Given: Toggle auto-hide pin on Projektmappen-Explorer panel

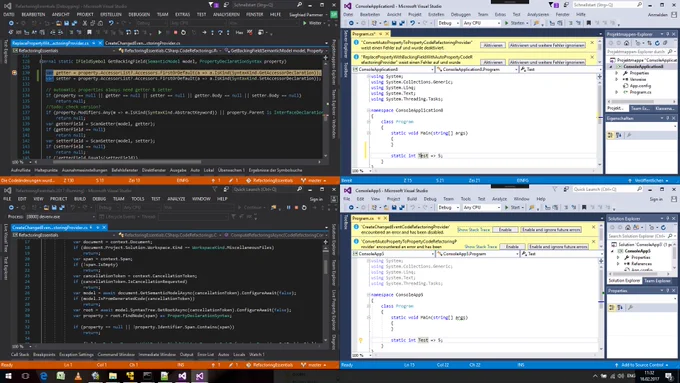Looking at the screenshot, I should [667, 34].
